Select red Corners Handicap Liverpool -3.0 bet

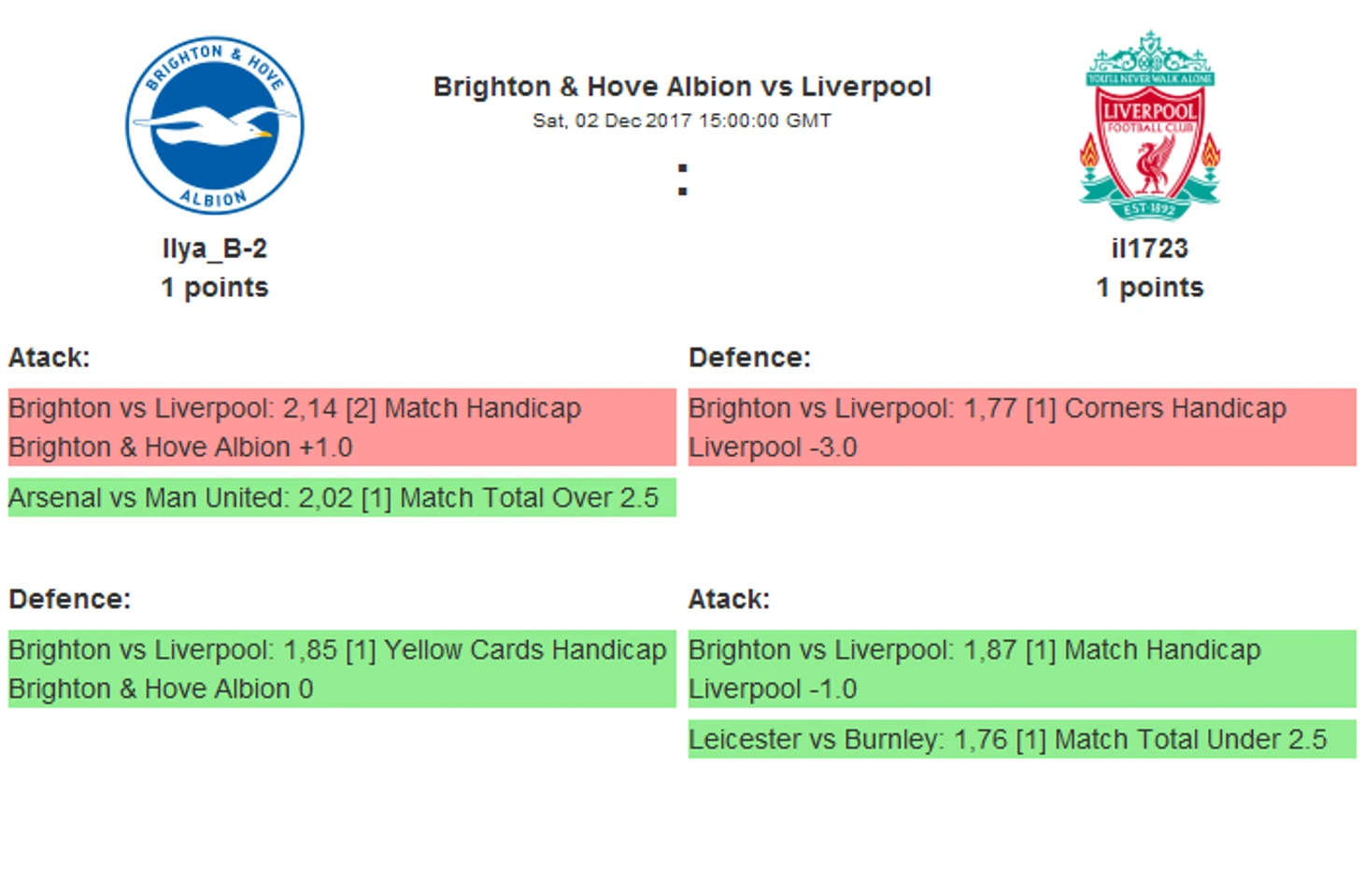[1021, 427]
